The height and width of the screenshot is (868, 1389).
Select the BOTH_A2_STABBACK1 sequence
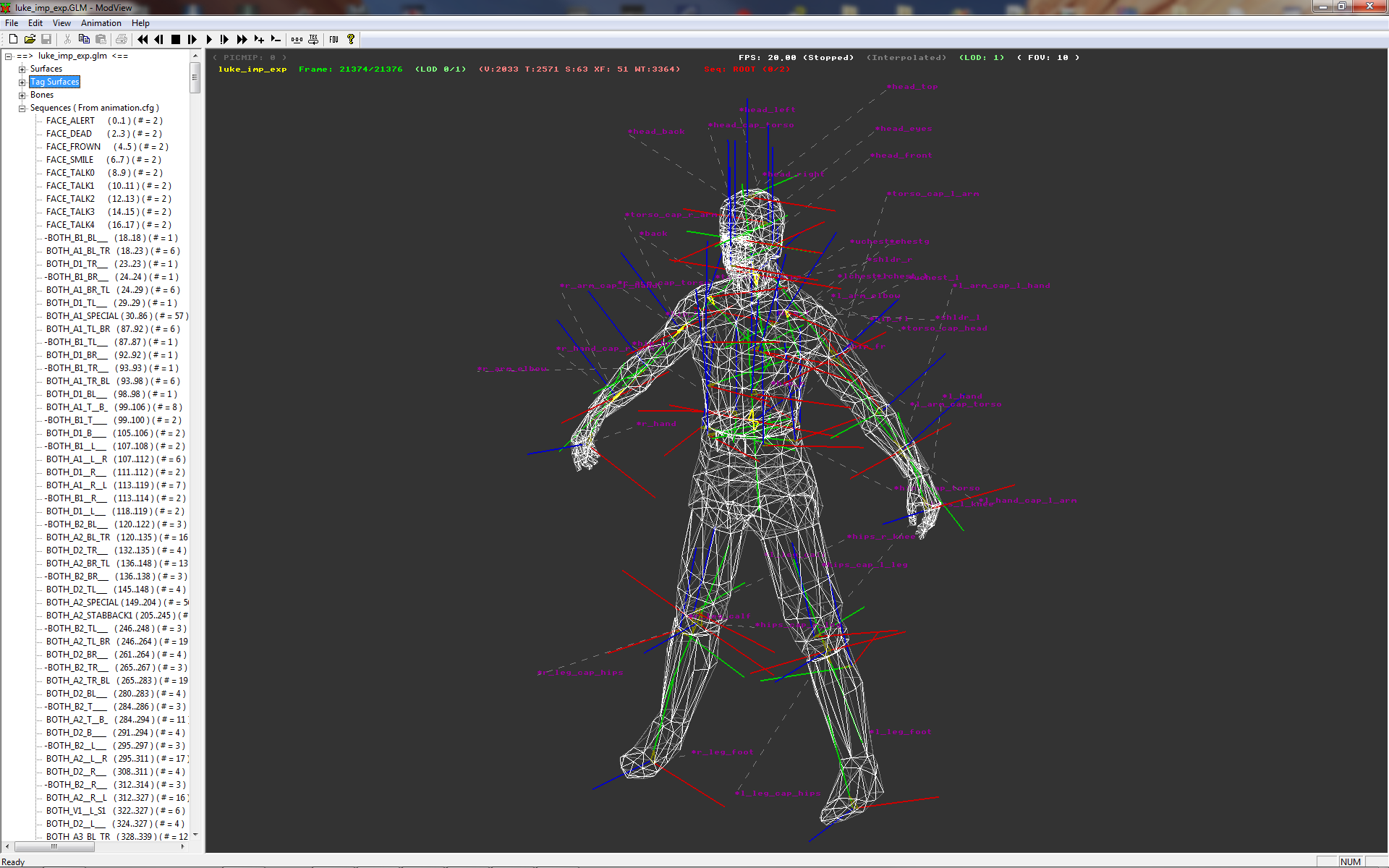pos(116,616)
